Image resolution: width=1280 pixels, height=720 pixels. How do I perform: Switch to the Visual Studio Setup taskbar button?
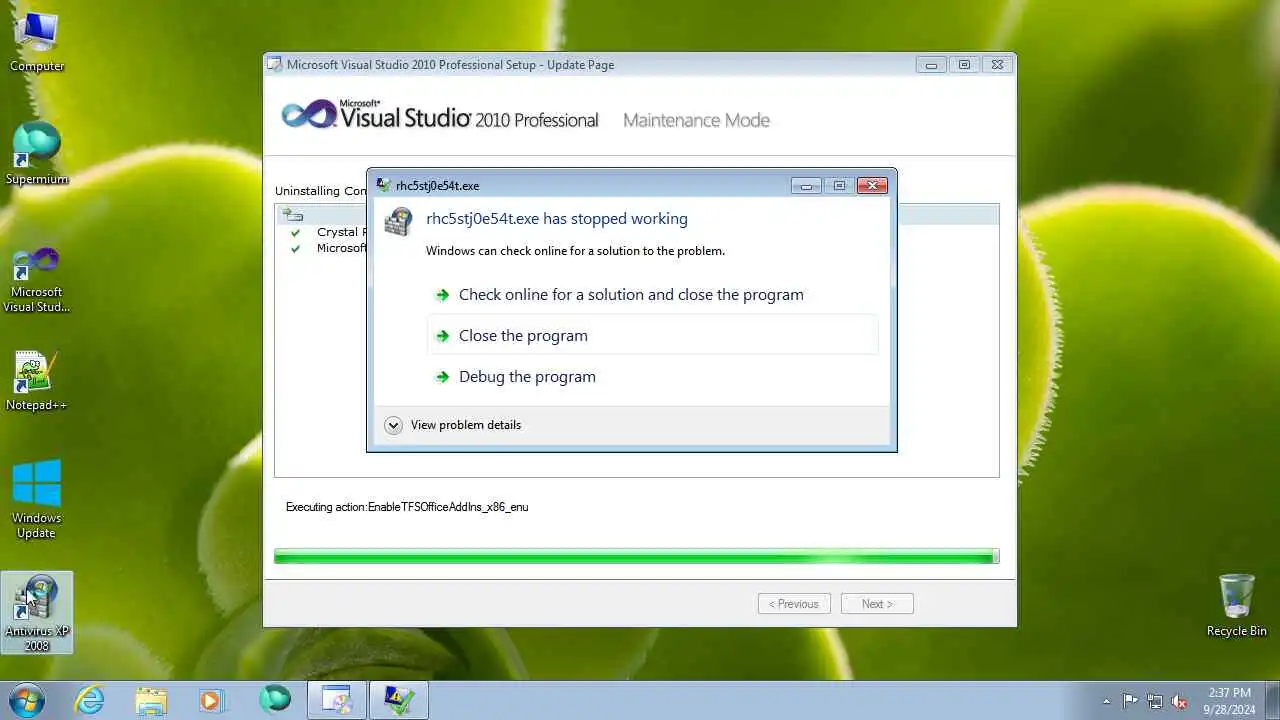click(x=337, y=699)
